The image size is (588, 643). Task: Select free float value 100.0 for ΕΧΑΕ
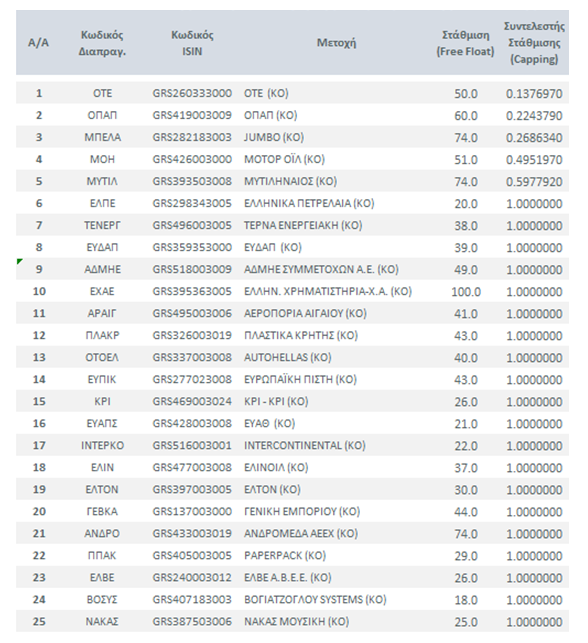click(x=466, y=292)
